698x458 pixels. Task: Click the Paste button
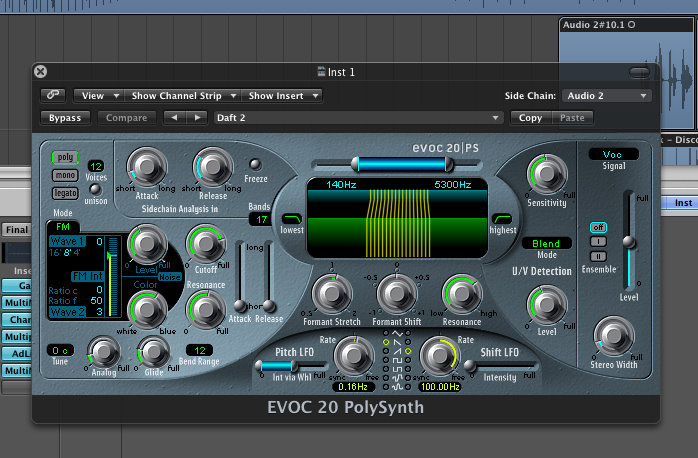coord(572,118)
